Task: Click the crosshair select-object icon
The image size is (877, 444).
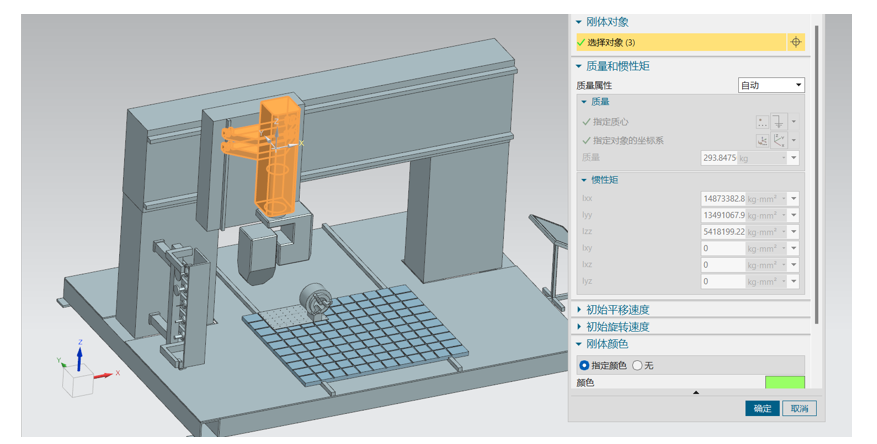Action: (796, 42)
